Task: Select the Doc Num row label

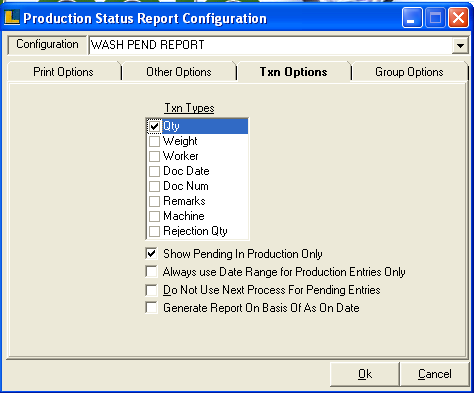Action: click(x=186, y=186)
